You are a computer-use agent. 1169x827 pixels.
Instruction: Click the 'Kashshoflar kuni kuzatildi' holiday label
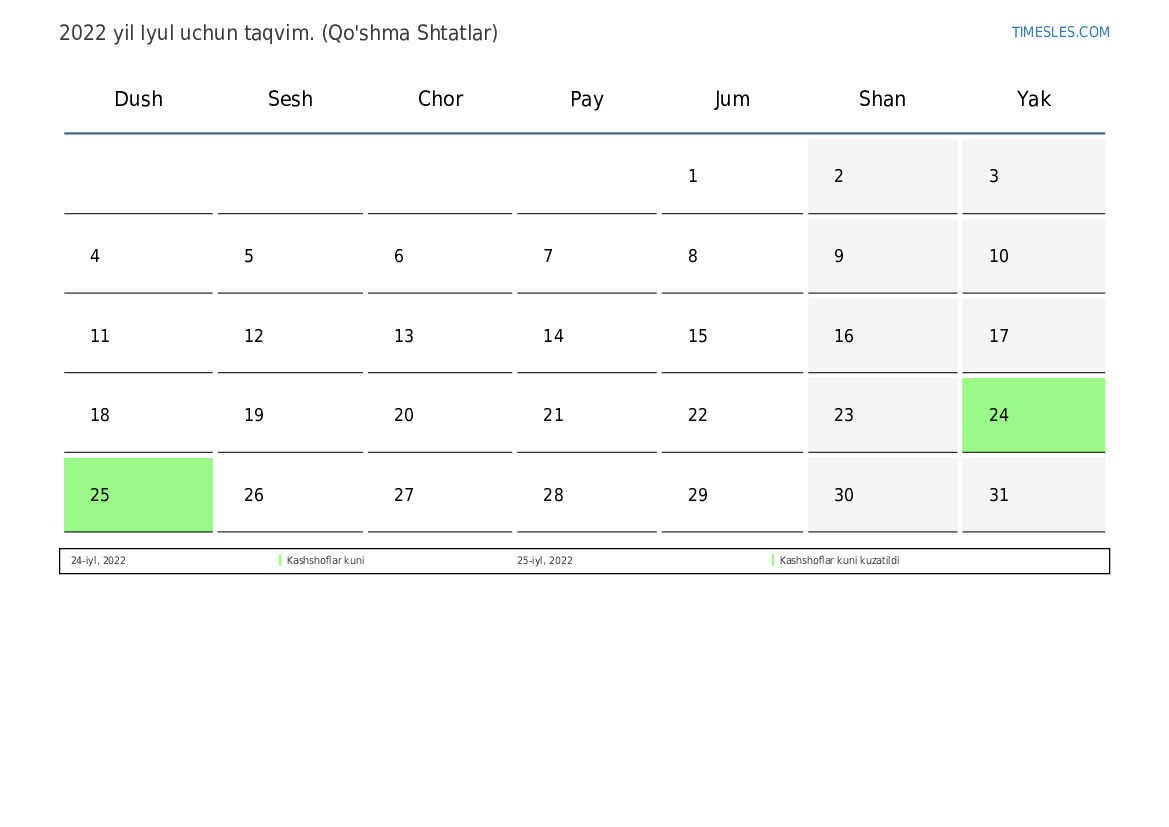tap(839, 561)
